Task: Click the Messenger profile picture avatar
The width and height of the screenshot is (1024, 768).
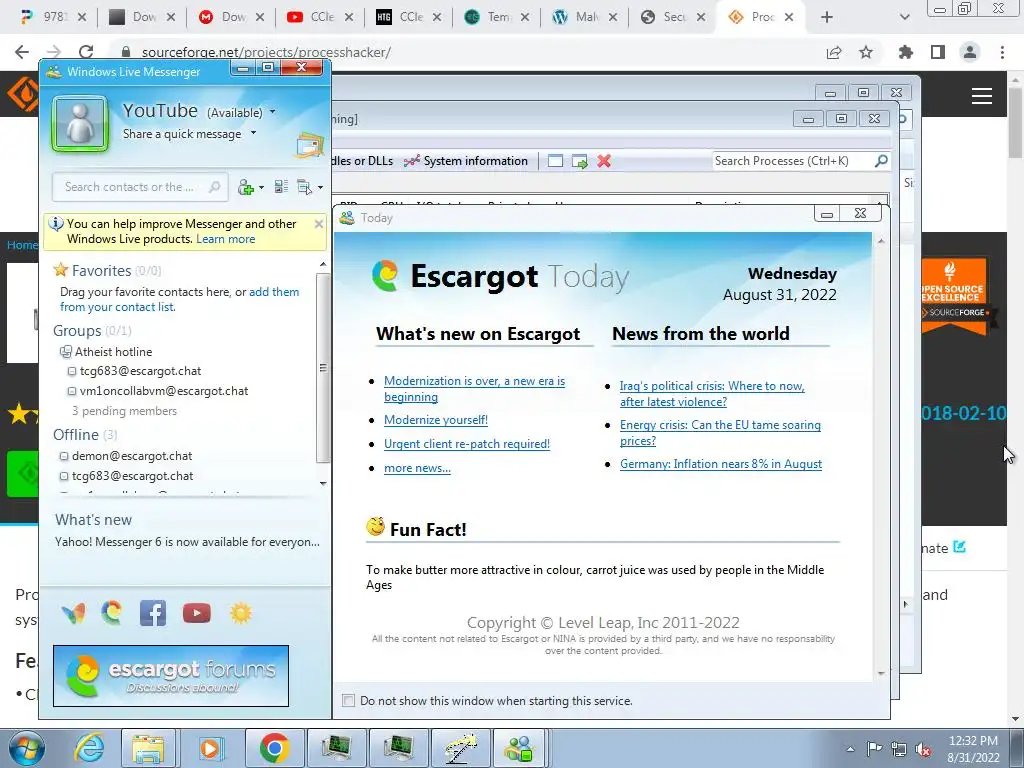Action: [80, 123]
